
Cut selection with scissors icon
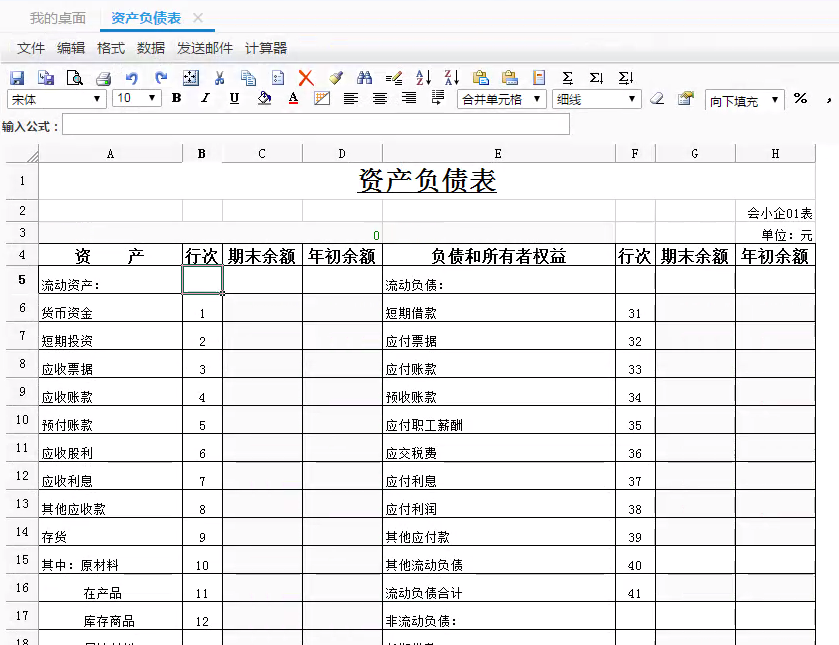(219, 78)
